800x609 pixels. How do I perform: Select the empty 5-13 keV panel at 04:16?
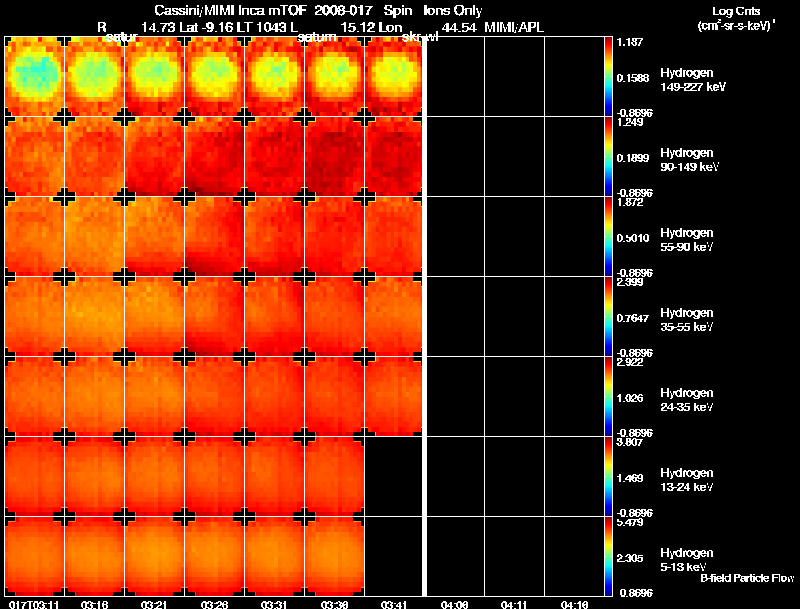(574, 556)
